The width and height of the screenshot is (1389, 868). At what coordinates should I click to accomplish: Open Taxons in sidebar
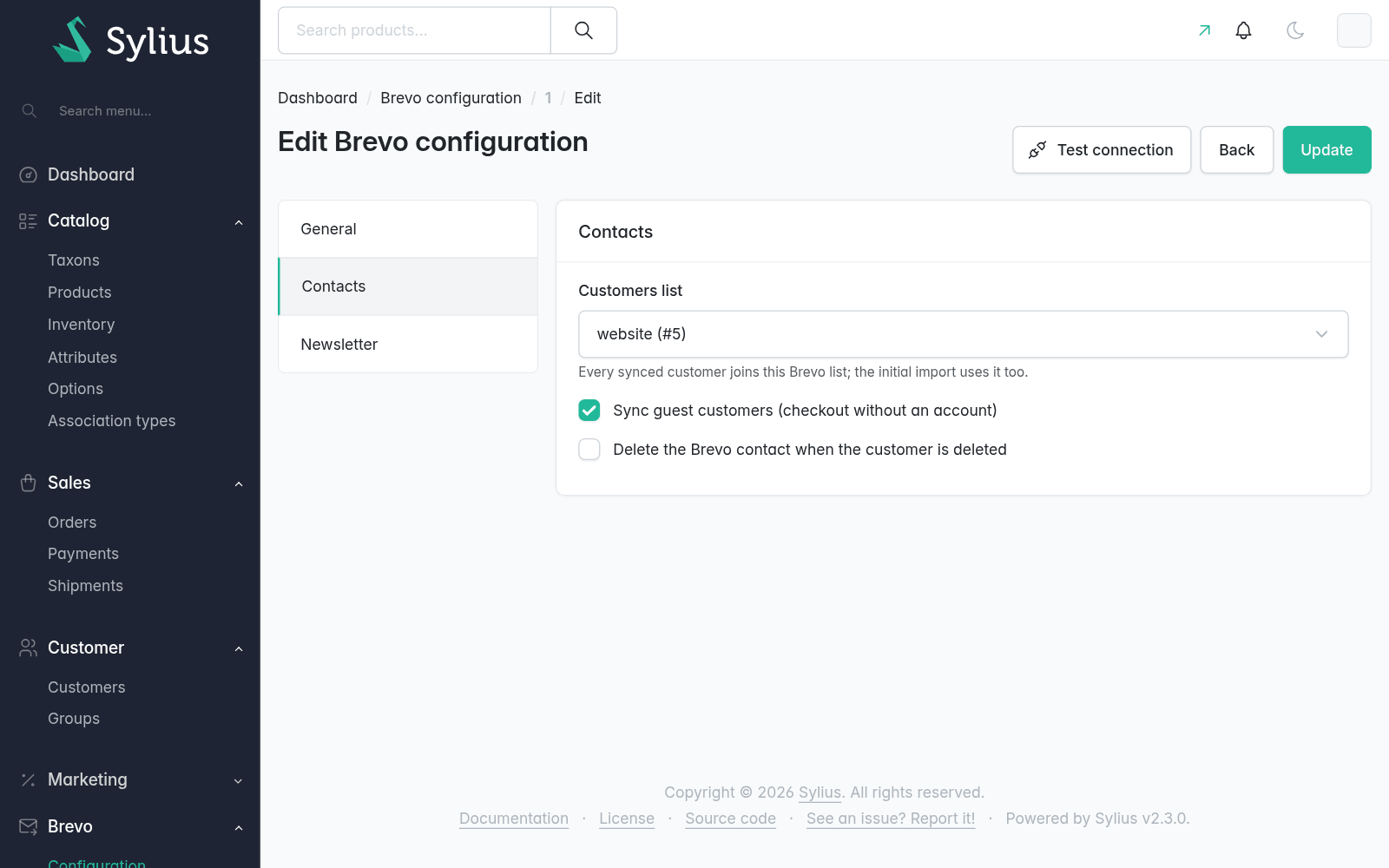pyautogui.click(x=74, y=260)
